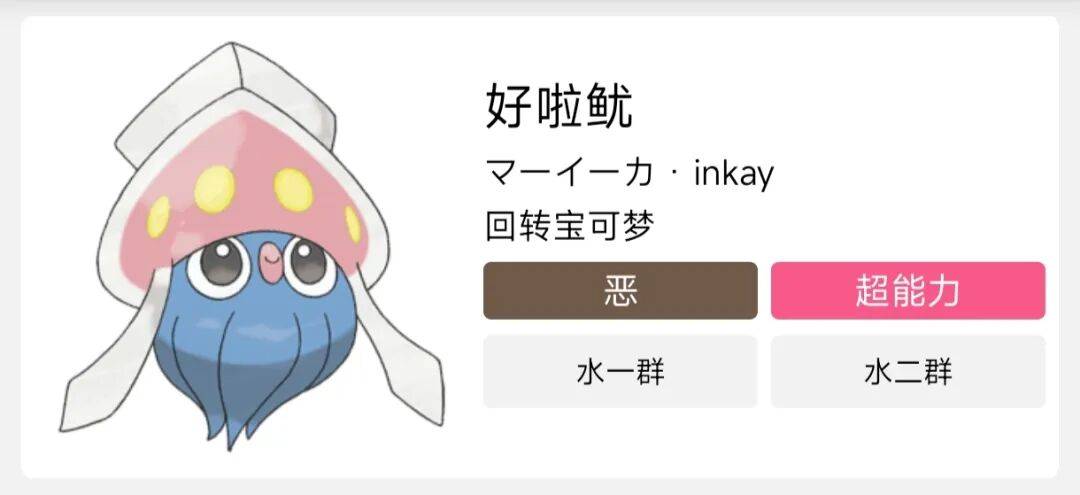
Task: Click the Japanese name マーイーカ
Action: pos(569,173)
